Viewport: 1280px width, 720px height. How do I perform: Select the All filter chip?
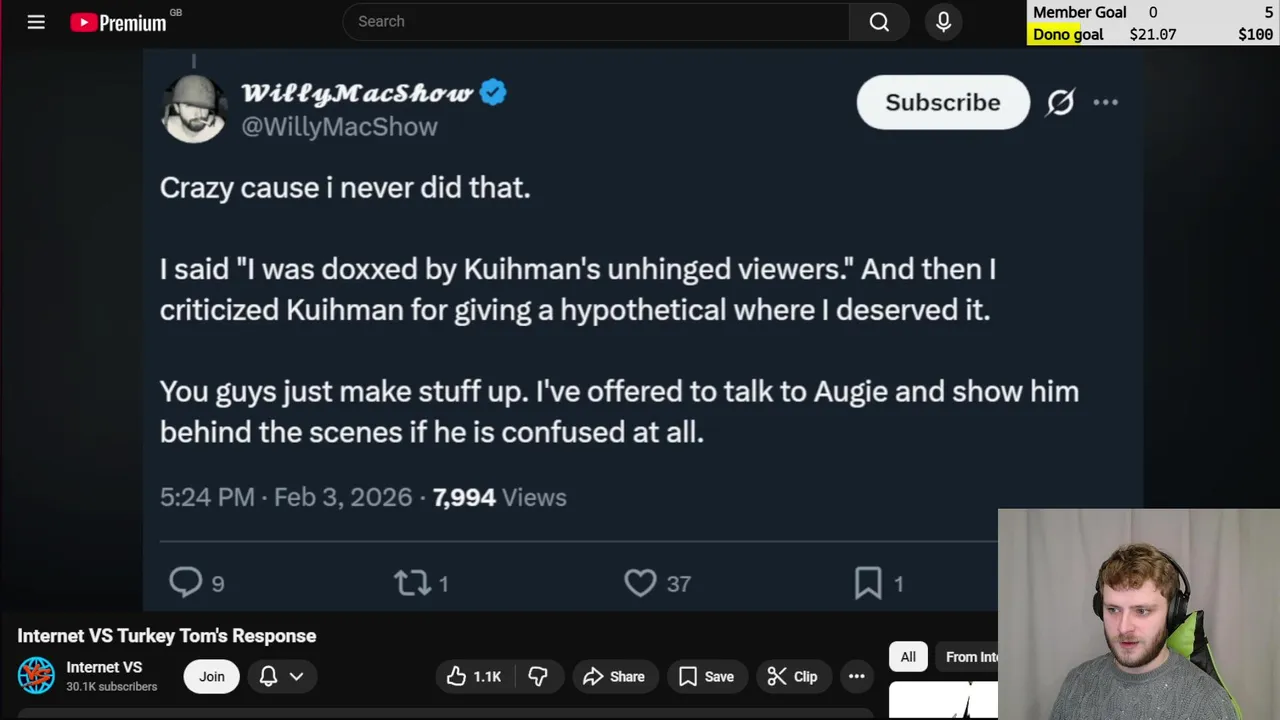[908, 657]
